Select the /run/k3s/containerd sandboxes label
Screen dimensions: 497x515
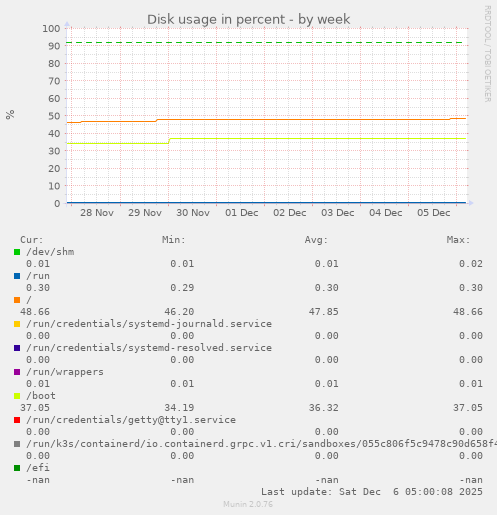[x=262, y=444]
